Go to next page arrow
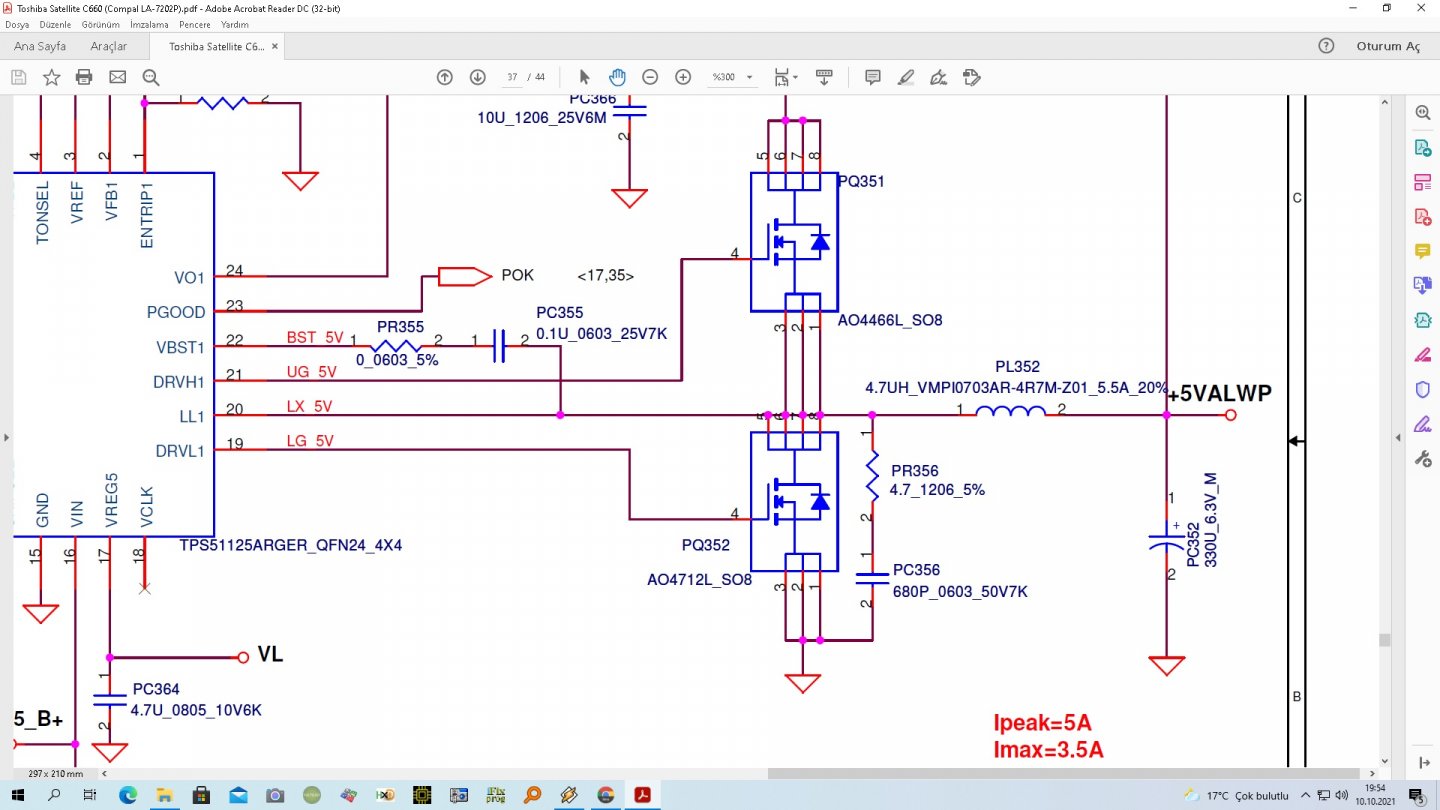The image size is (1440, 810). pos(478,77)
